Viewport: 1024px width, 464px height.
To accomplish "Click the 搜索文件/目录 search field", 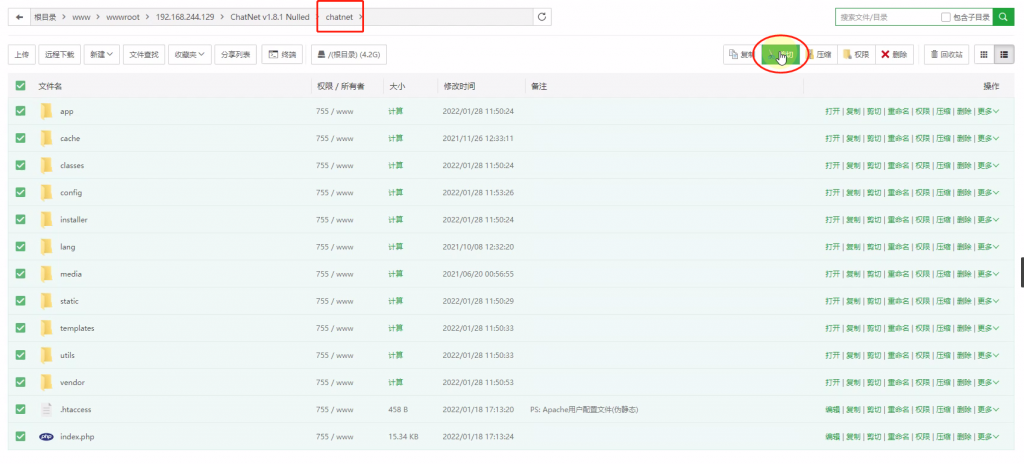I will [888, 17].
